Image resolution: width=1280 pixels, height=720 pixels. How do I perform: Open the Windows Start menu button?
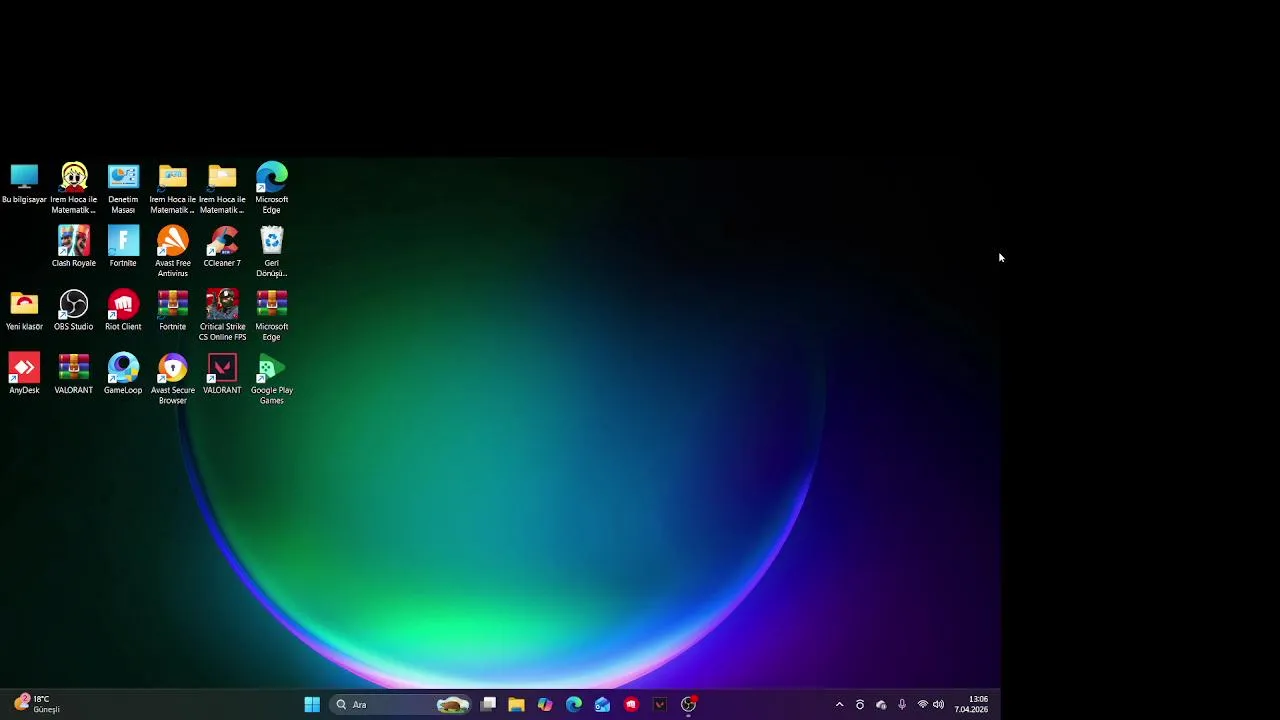pyautogui.click(x=312, y=705)
